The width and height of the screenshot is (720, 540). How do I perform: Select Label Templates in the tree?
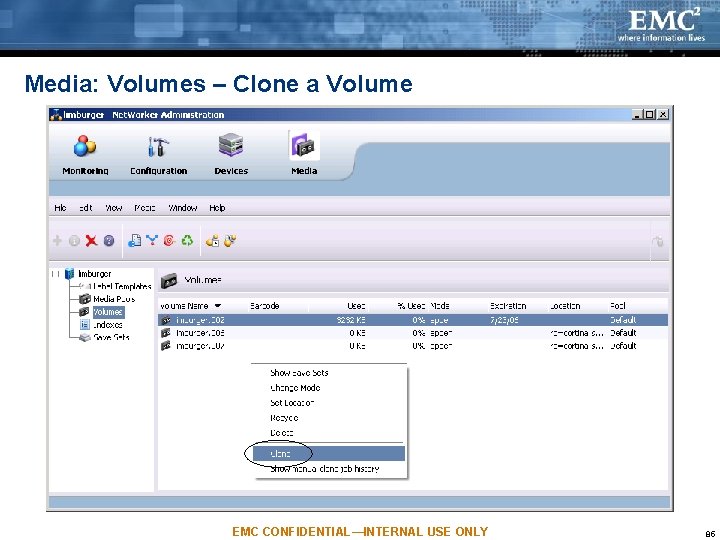122,287
